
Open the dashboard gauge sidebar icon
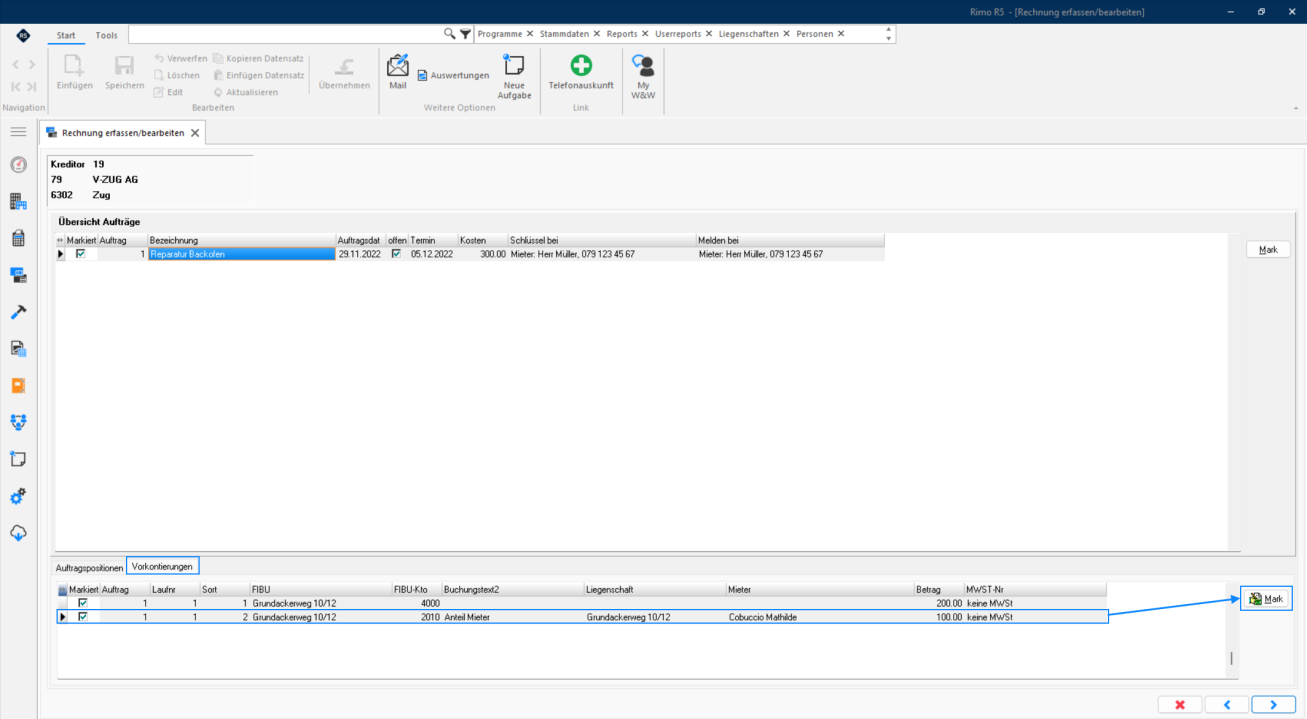(18, 165)
